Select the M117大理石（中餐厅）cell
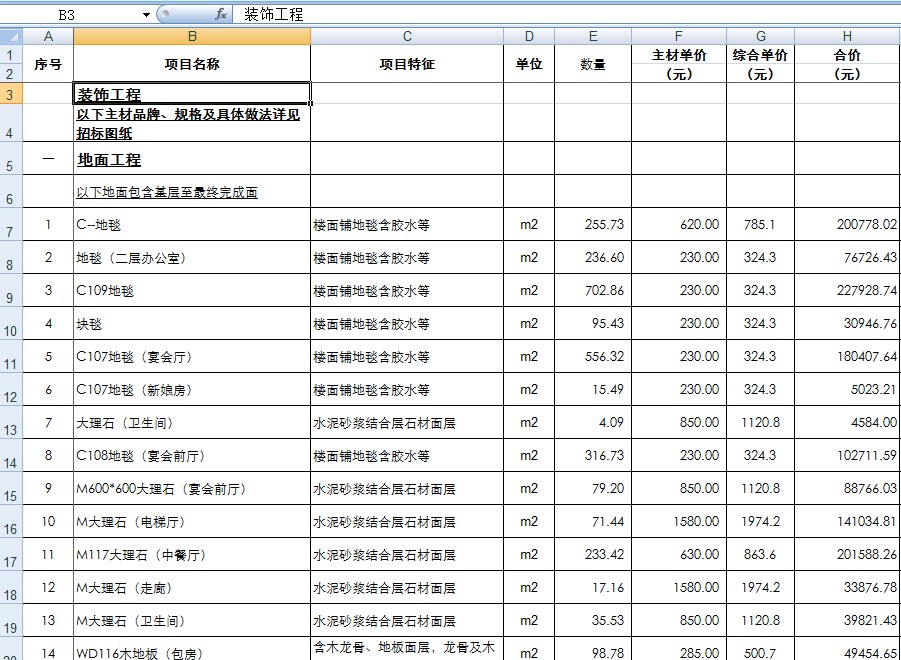 192,554
